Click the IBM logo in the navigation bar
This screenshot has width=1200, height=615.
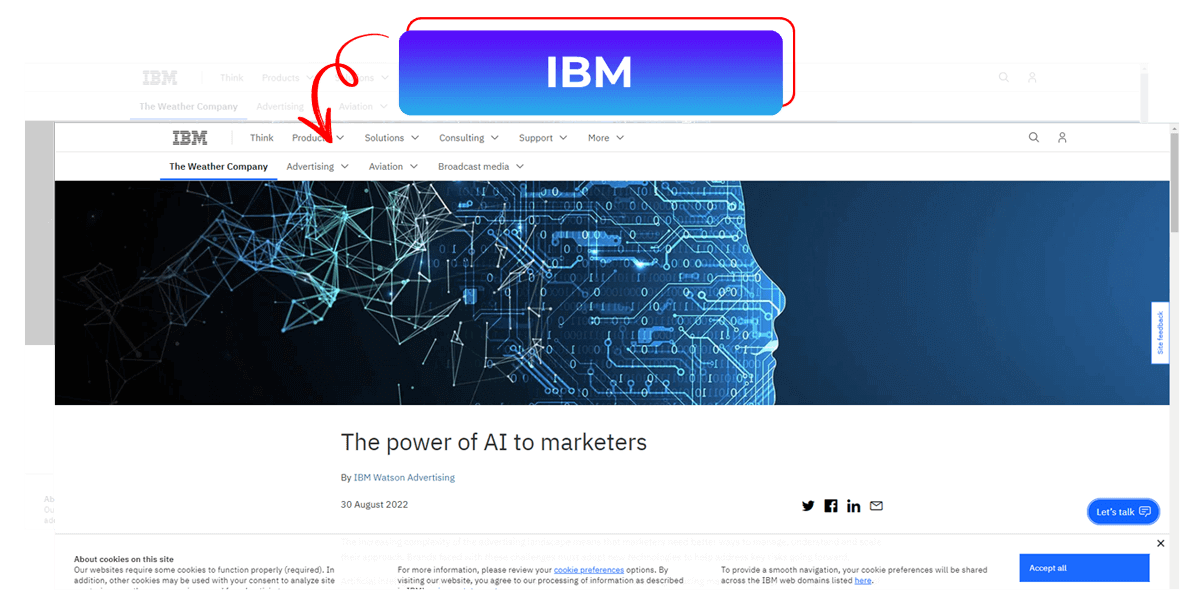click(x=190, y=138)
